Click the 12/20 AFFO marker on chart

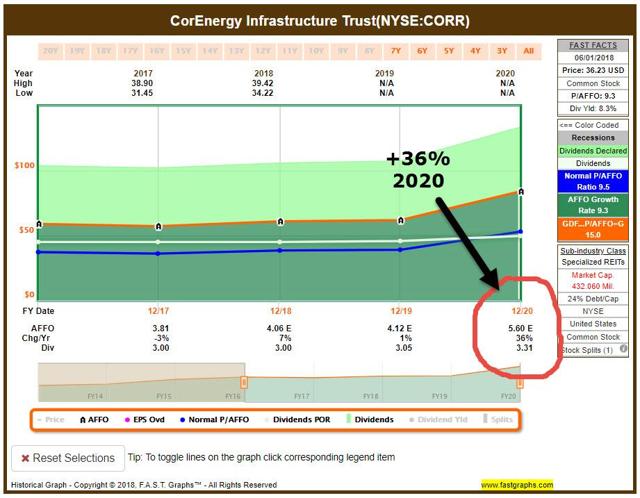tap(521, 191)
